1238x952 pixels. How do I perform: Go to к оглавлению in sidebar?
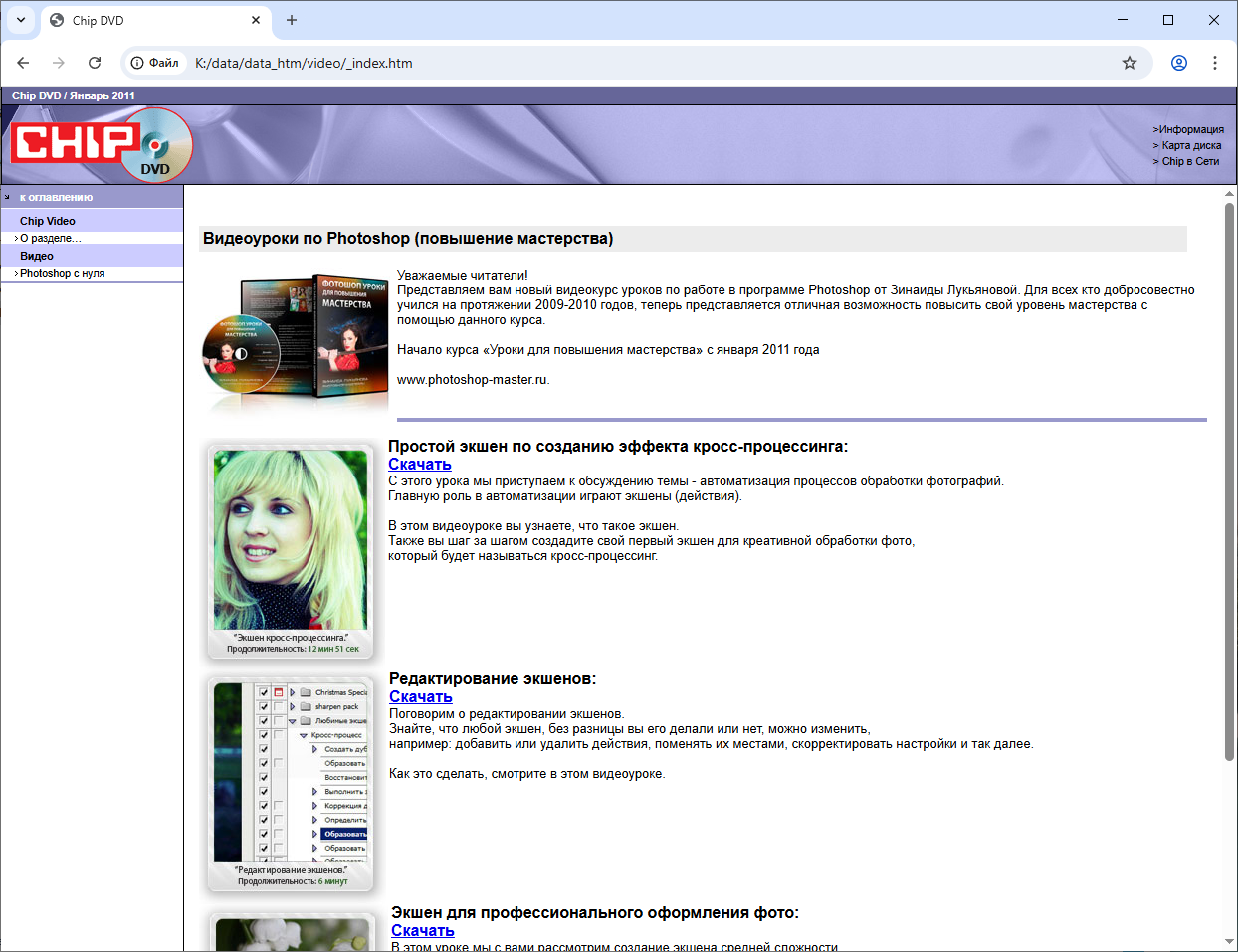pos(56,197)
